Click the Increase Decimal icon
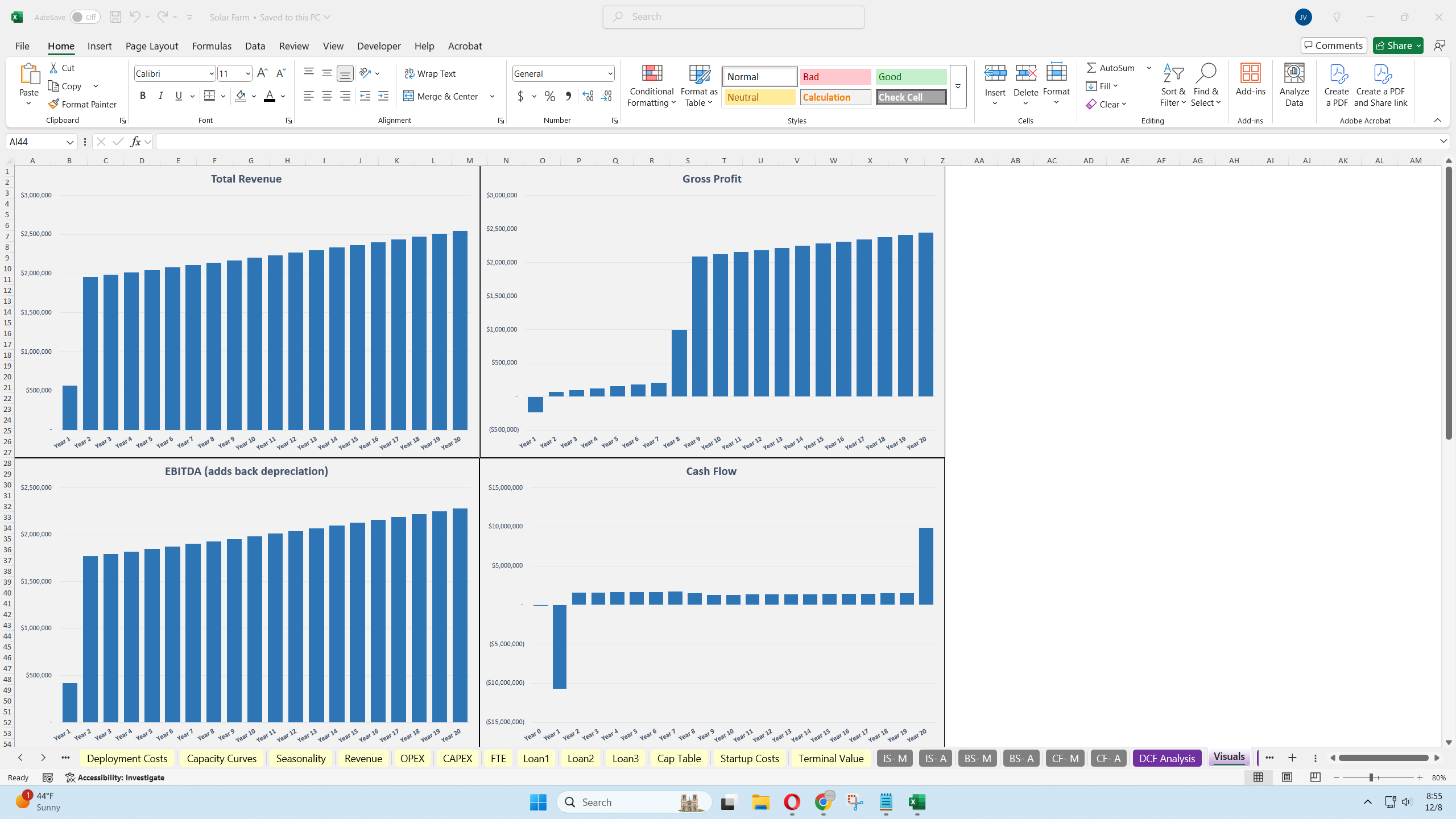Viewport: 1456px width, 819px height. pos(588,96)
